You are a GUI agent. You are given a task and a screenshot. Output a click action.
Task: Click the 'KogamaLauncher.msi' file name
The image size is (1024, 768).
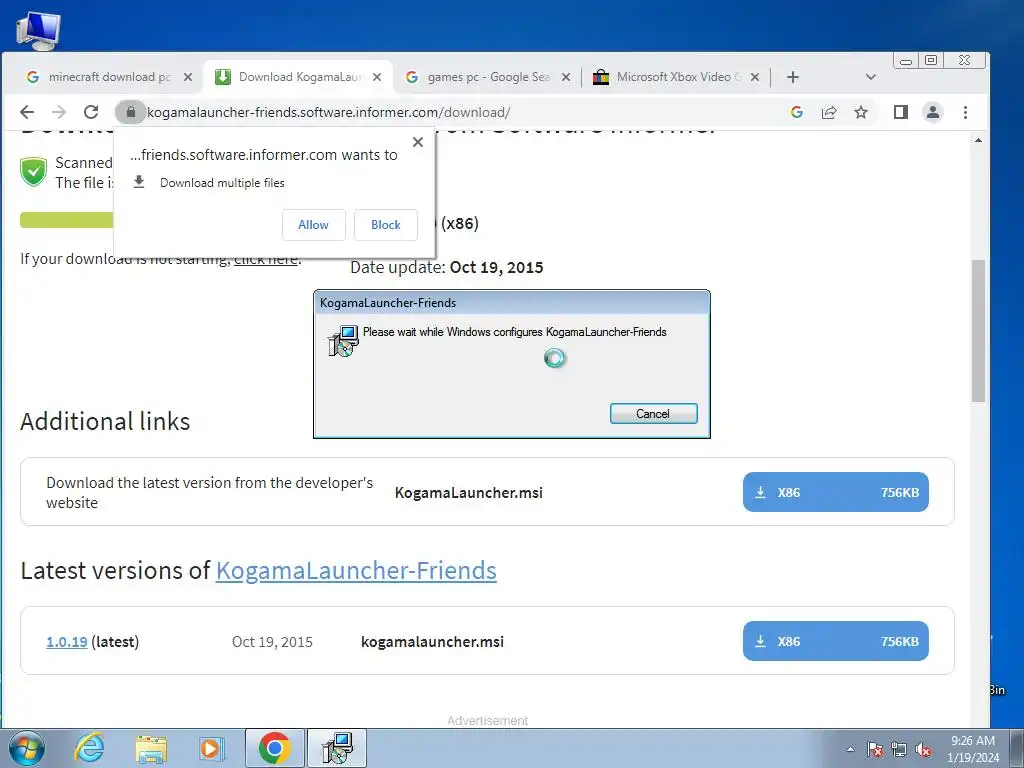(469, 493)
